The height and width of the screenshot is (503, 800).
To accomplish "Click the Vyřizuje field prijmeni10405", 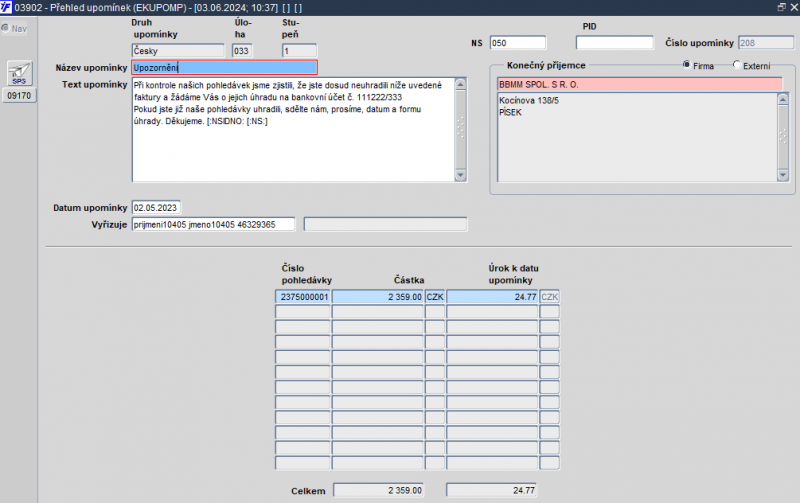I will point(213,224).
